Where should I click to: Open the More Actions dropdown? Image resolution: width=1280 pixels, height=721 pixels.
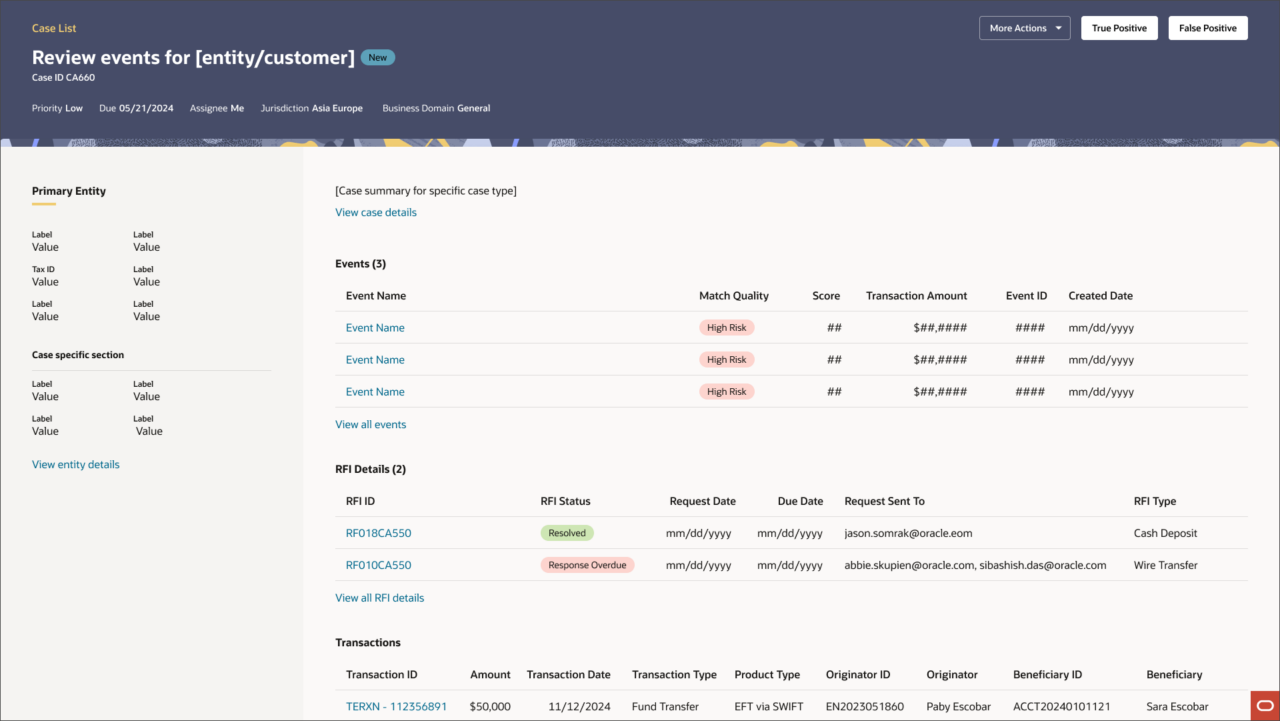point(1025,28)
